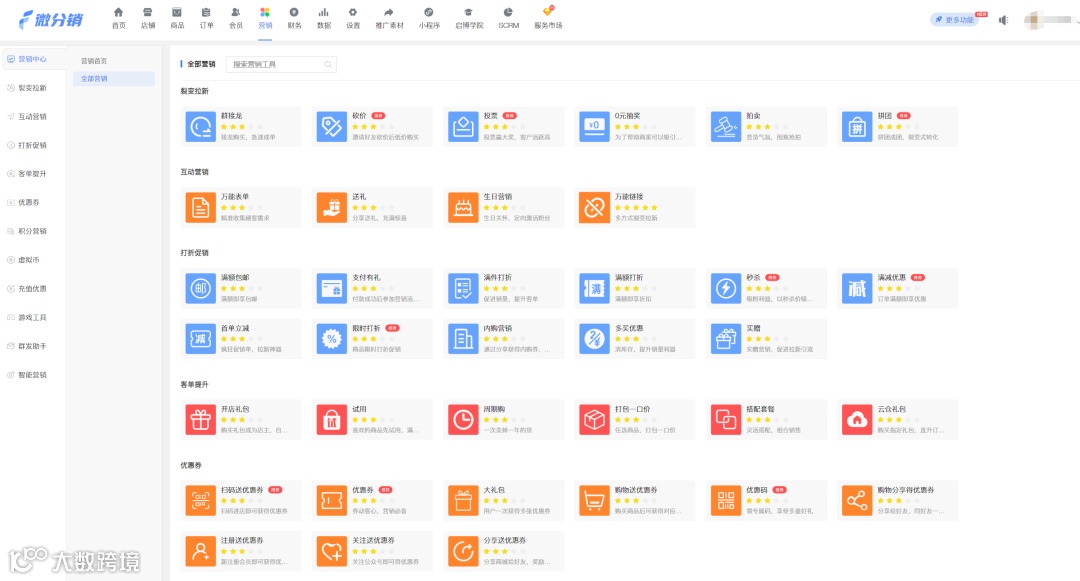The image size is (1080, 581).
Task: Click the 更多功能 button
Action: (955, 20)
